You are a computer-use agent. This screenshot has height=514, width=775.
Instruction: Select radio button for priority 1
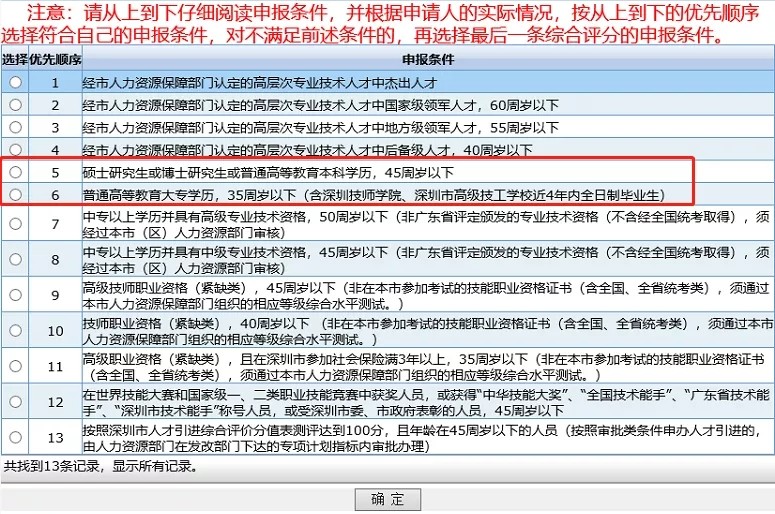(15, 82)
